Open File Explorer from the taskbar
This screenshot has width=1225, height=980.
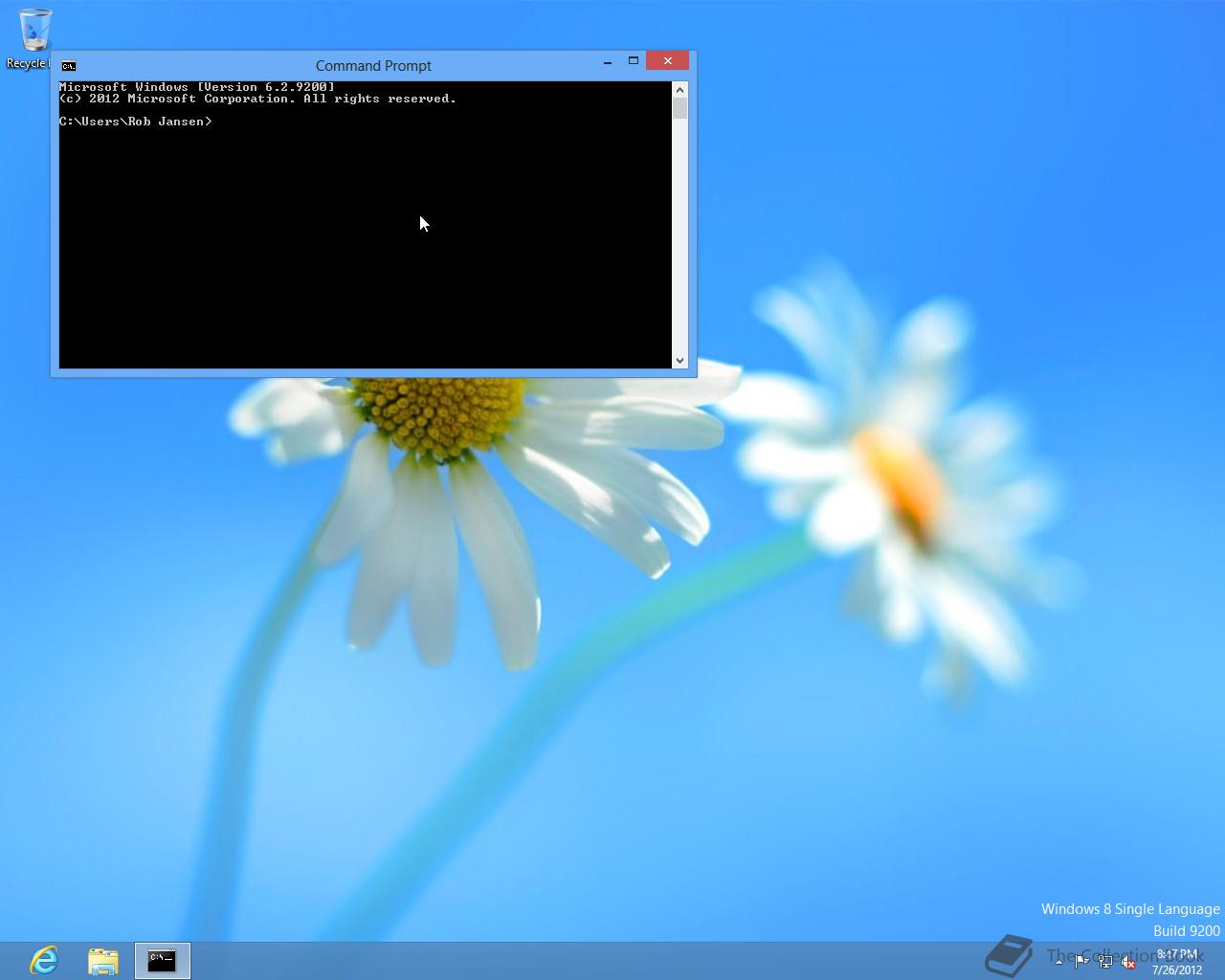(103, 960)
